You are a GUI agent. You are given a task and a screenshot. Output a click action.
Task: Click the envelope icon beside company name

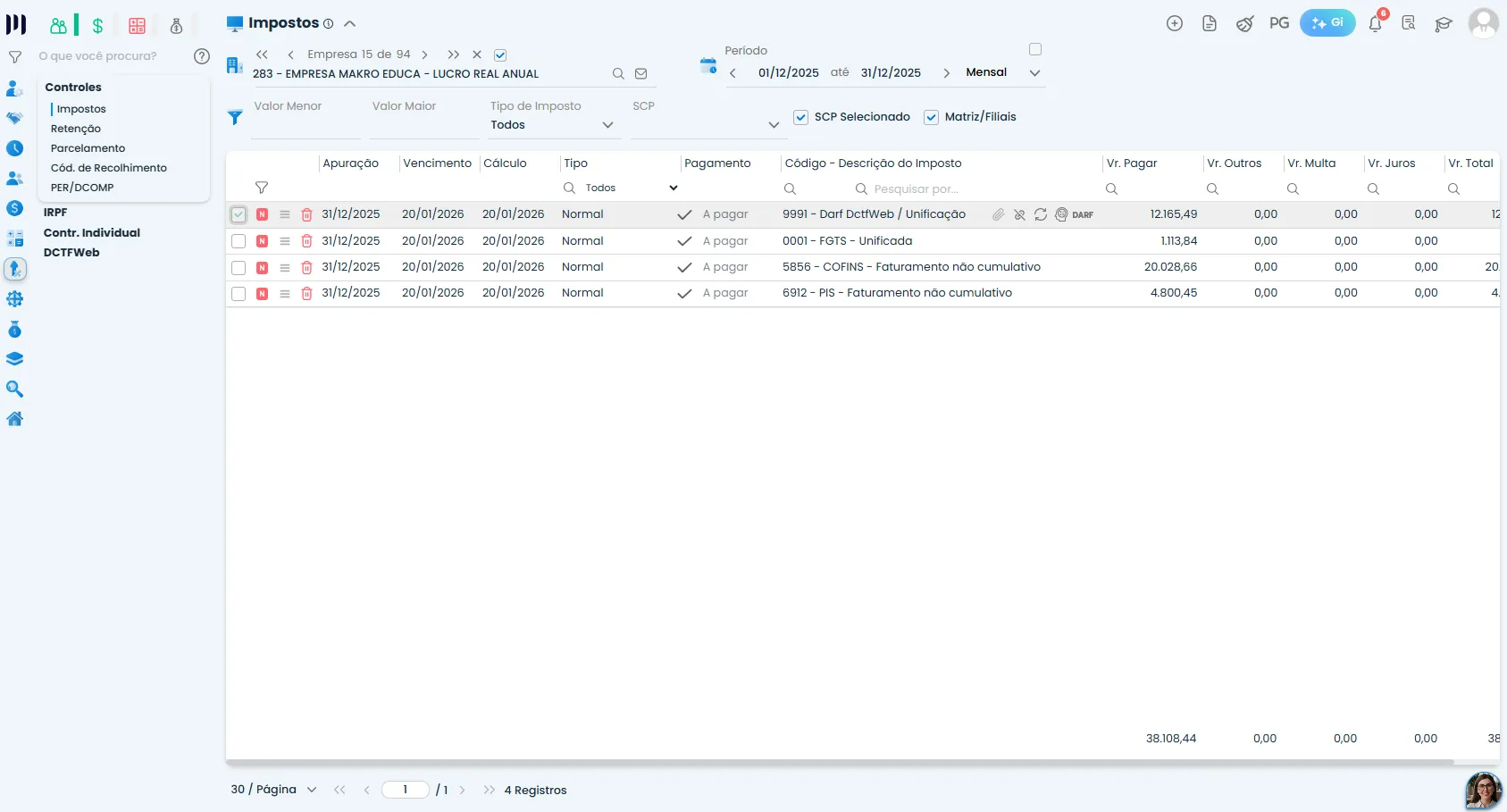(640, 74)
